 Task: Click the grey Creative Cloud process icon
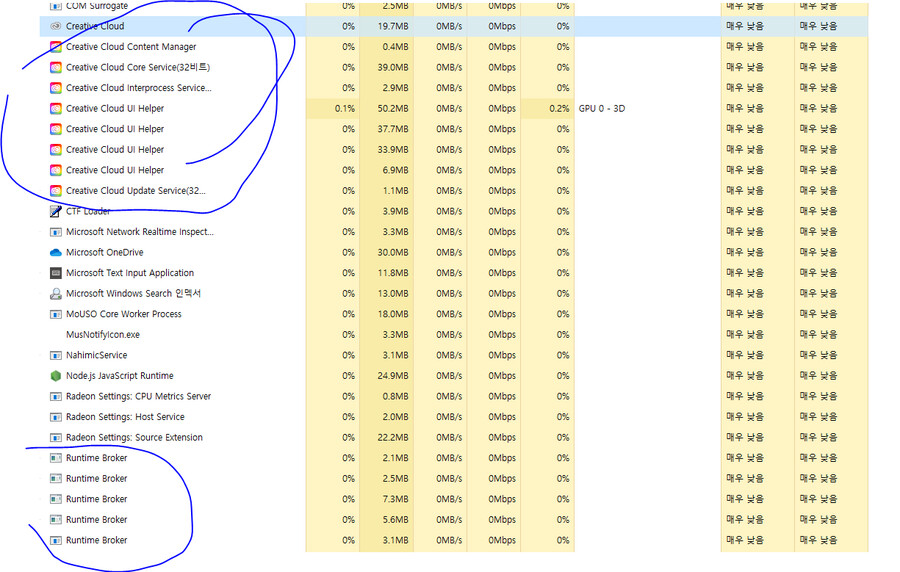pos(56,26)
